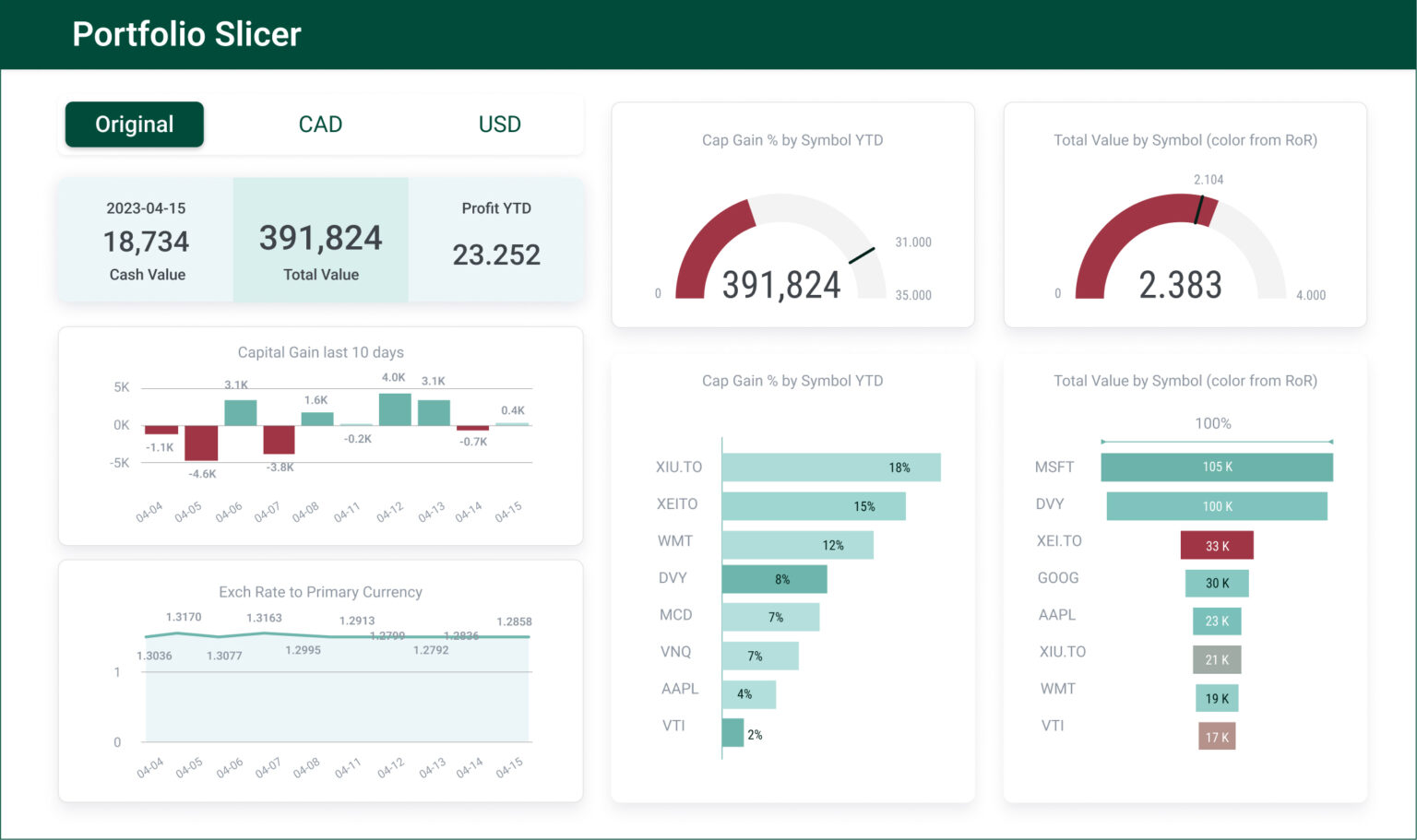This screenshot has height=840, width=1417.
Task: Click the Total Value card showing 391,824
Action: point(320,240)
